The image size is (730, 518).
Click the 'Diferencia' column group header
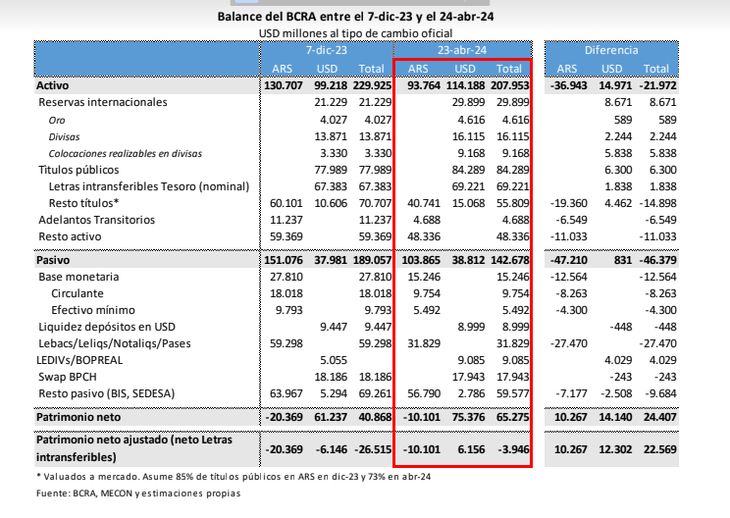(611, 49)
